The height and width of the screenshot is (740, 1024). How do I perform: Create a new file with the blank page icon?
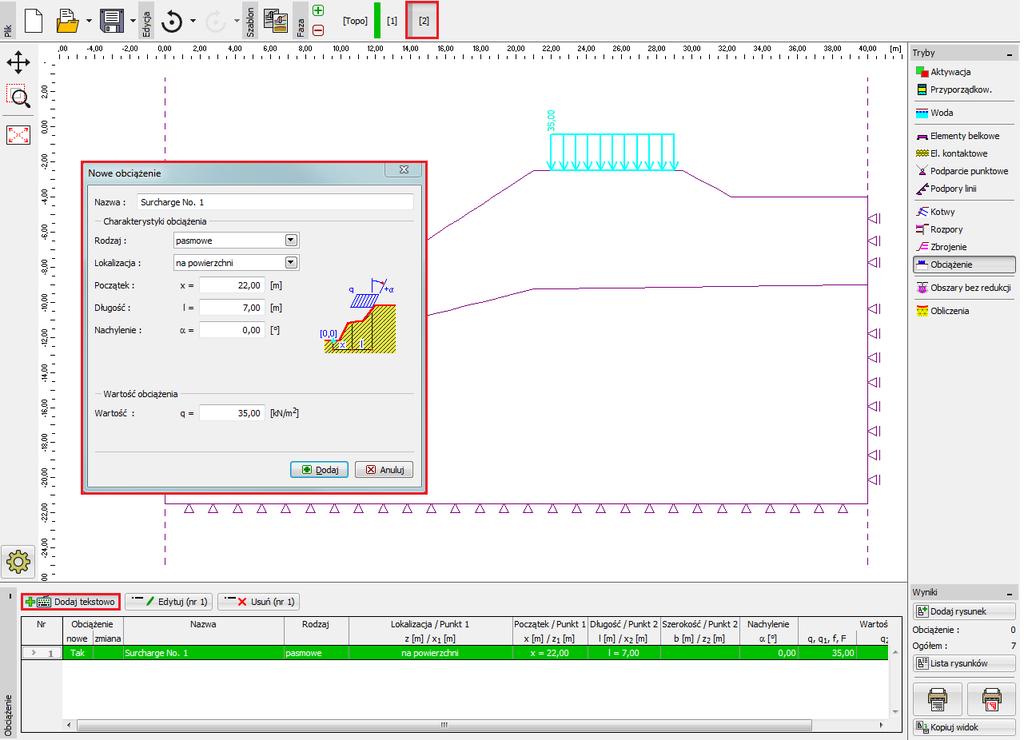pyautogui.click(x=33, y=21)
